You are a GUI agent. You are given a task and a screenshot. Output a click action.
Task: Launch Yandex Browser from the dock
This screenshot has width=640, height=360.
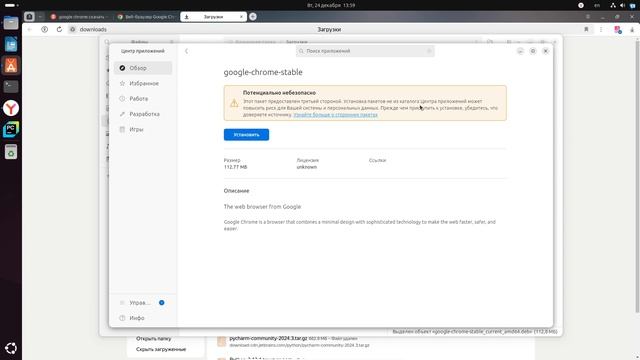pyautogui.click(x=11, y=108)
